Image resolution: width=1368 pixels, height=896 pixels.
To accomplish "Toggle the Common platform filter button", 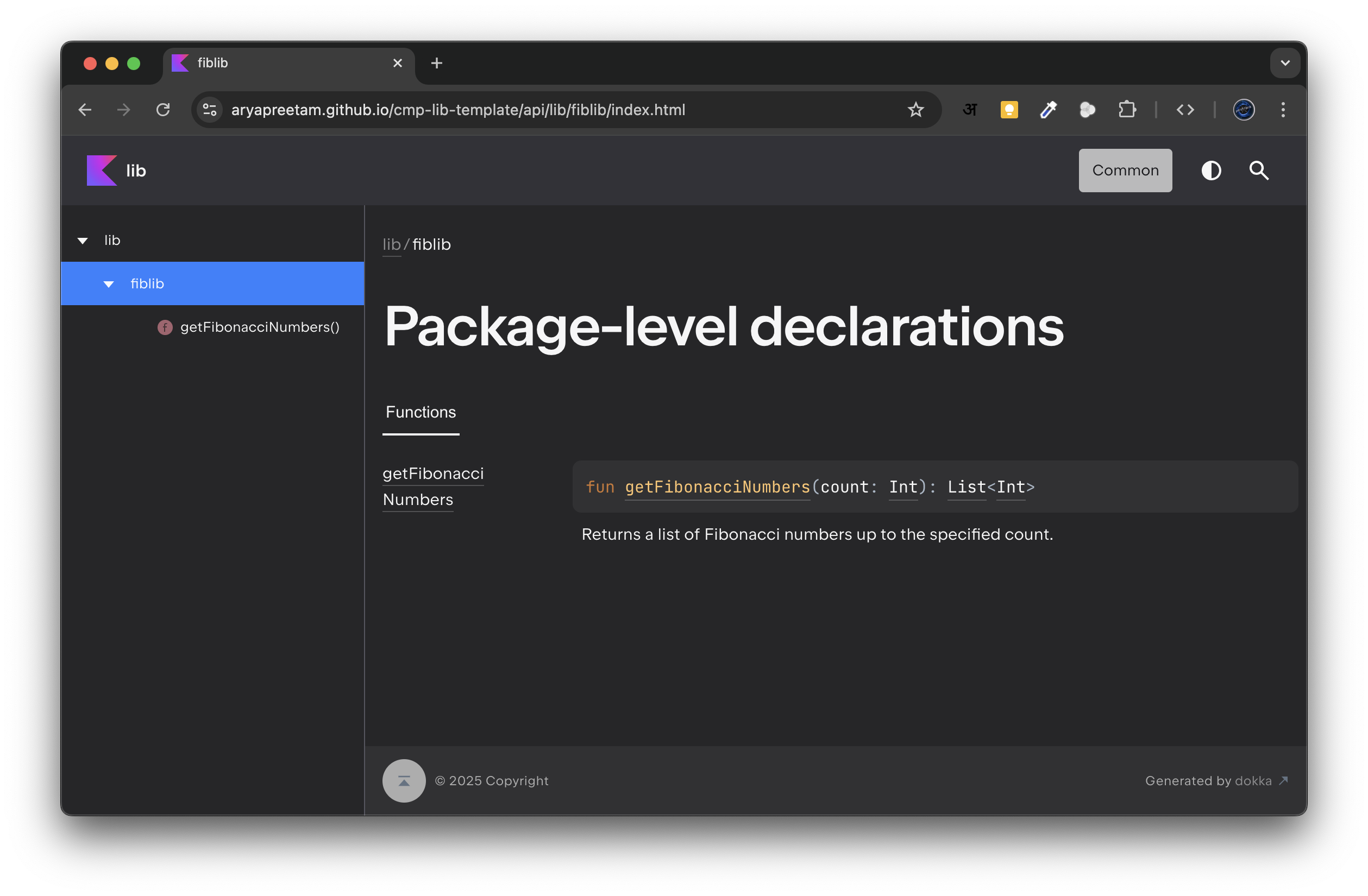I will 1125,171.
